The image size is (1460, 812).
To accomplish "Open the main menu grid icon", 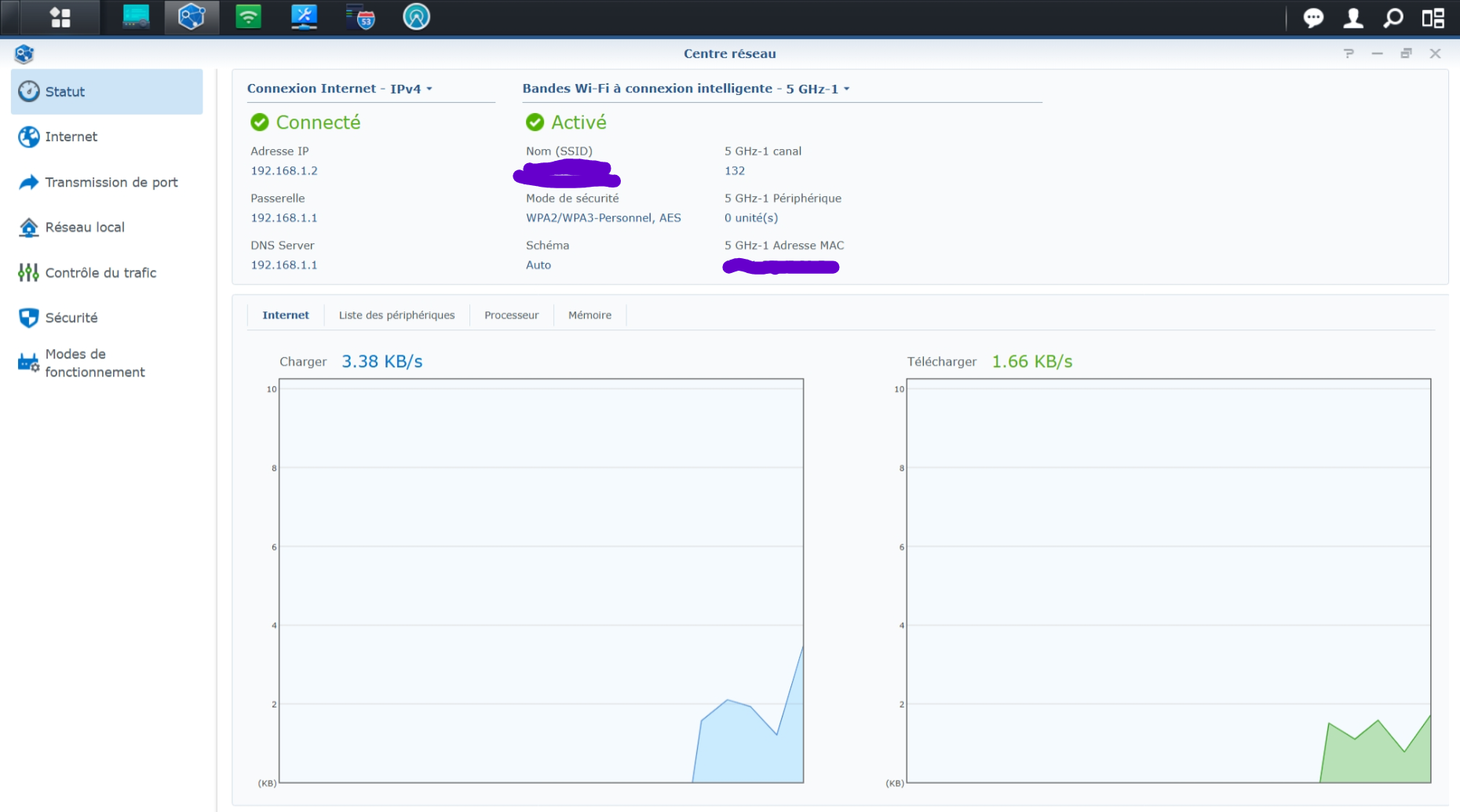I will pos(60,17).
